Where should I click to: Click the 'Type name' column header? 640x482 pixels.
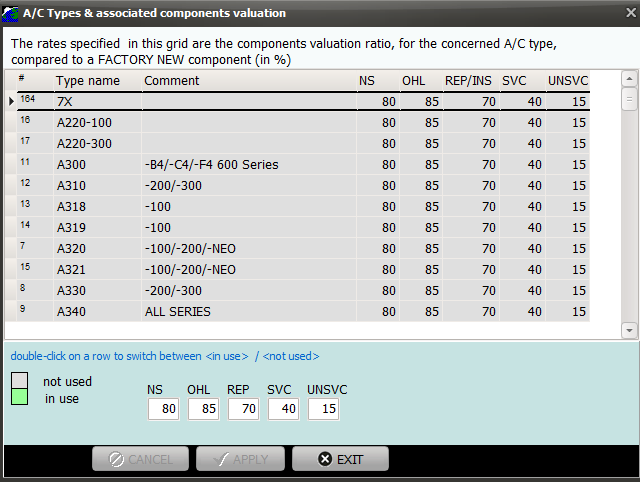pos(98,80)
